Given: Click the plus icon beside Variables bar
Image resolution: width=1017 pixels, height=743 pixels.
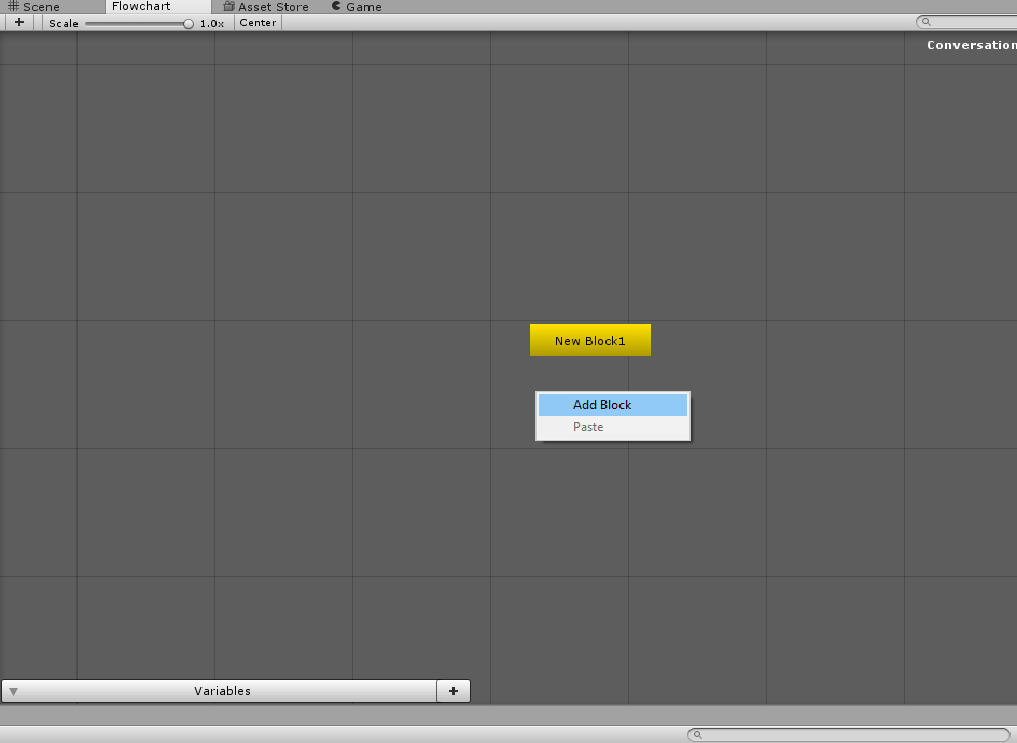Looking at the screenshot, I should point(453,690).
